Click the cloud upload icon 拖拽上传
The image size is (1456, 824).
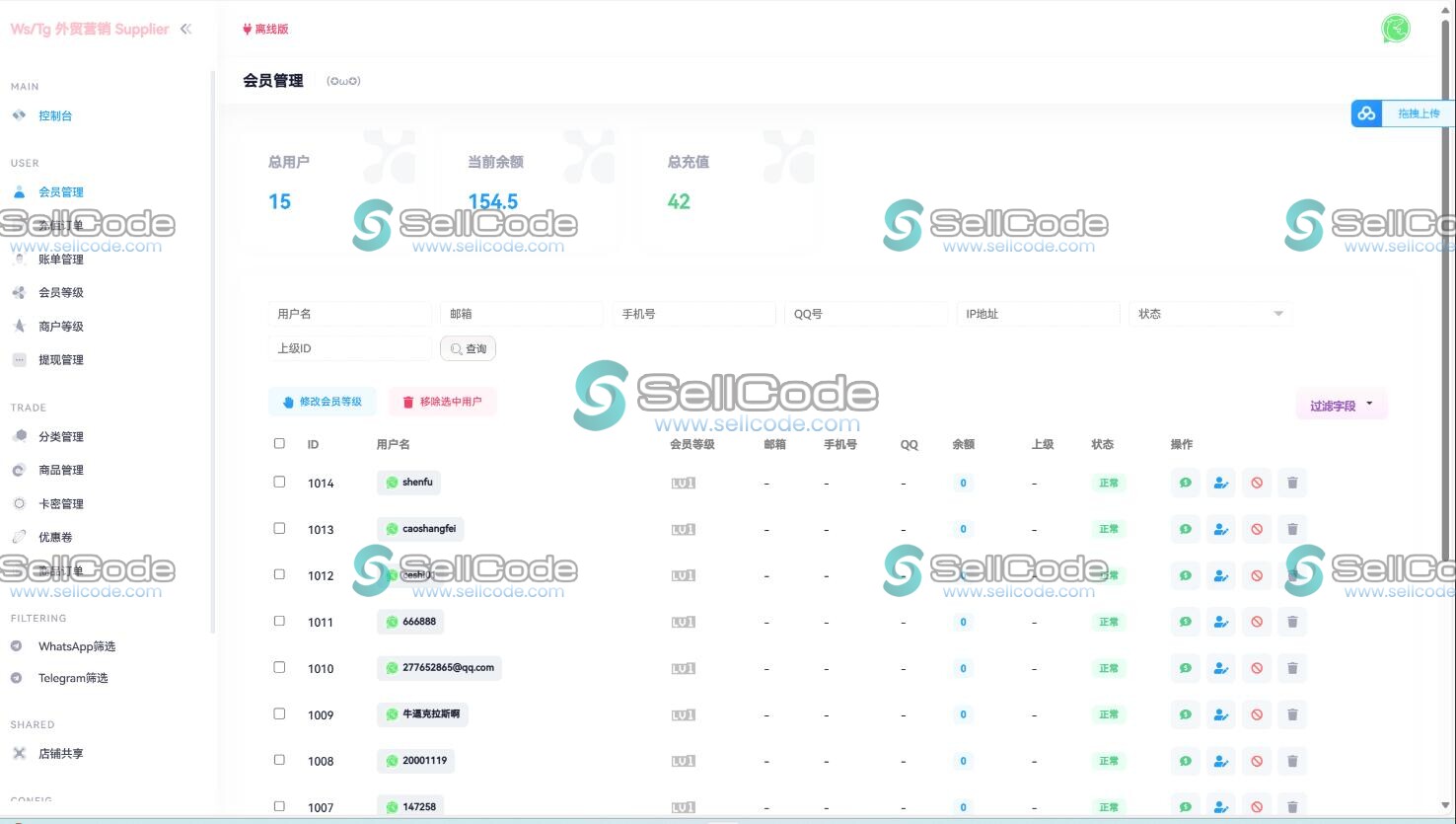[x=1366, y=113]
